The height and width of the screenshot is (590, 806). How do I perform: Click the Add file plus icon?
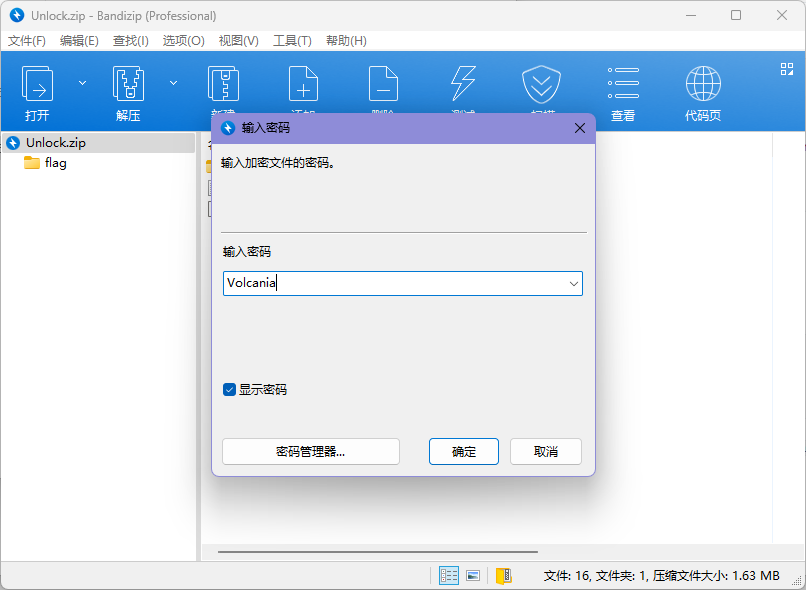coord(303,84)
